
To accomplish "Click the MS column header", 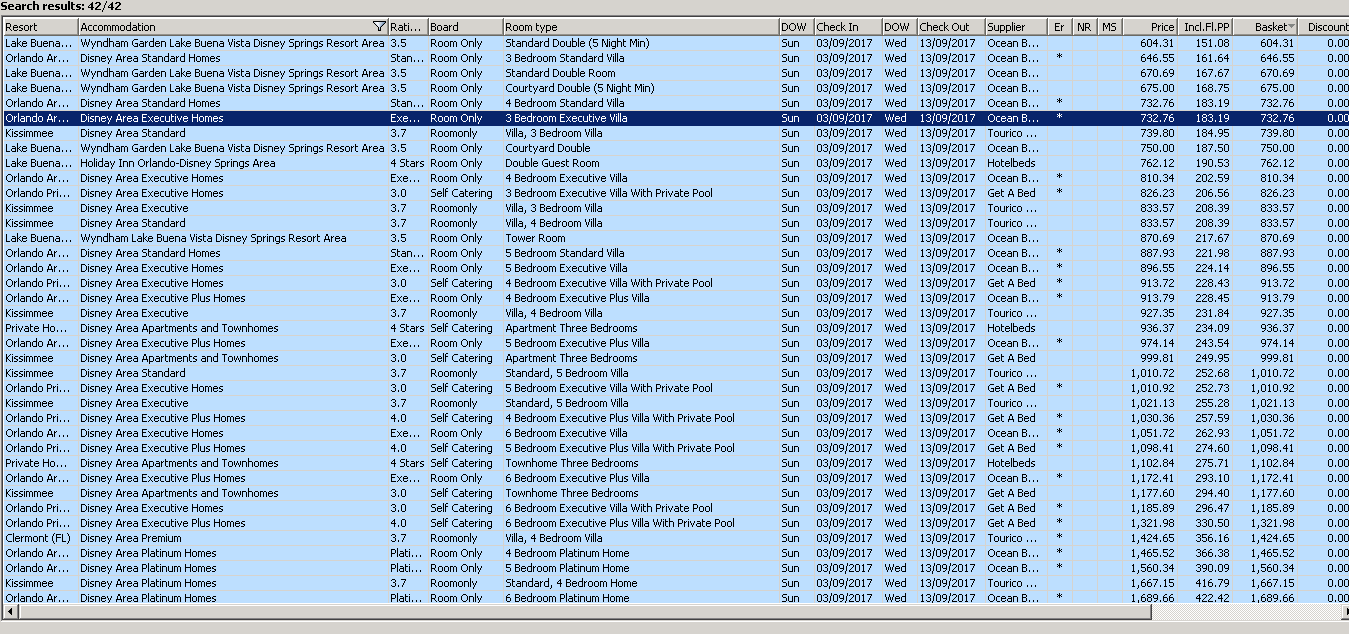I will (x=1109, y=27).
